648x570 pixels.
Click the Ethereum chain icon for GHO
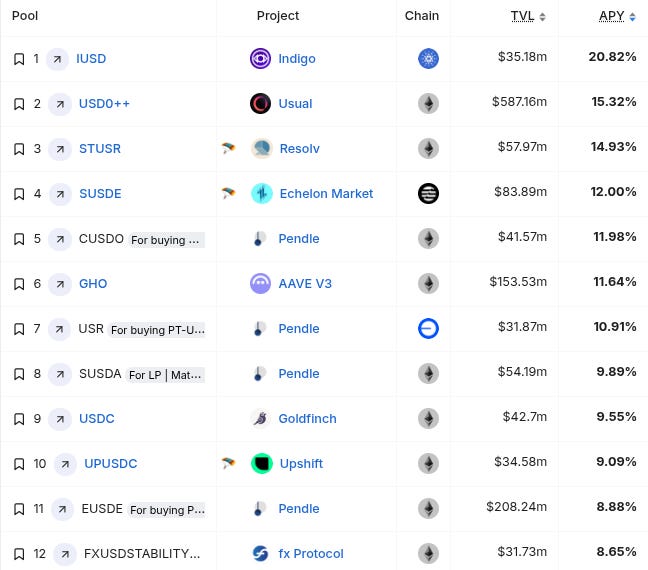[429, 284]
